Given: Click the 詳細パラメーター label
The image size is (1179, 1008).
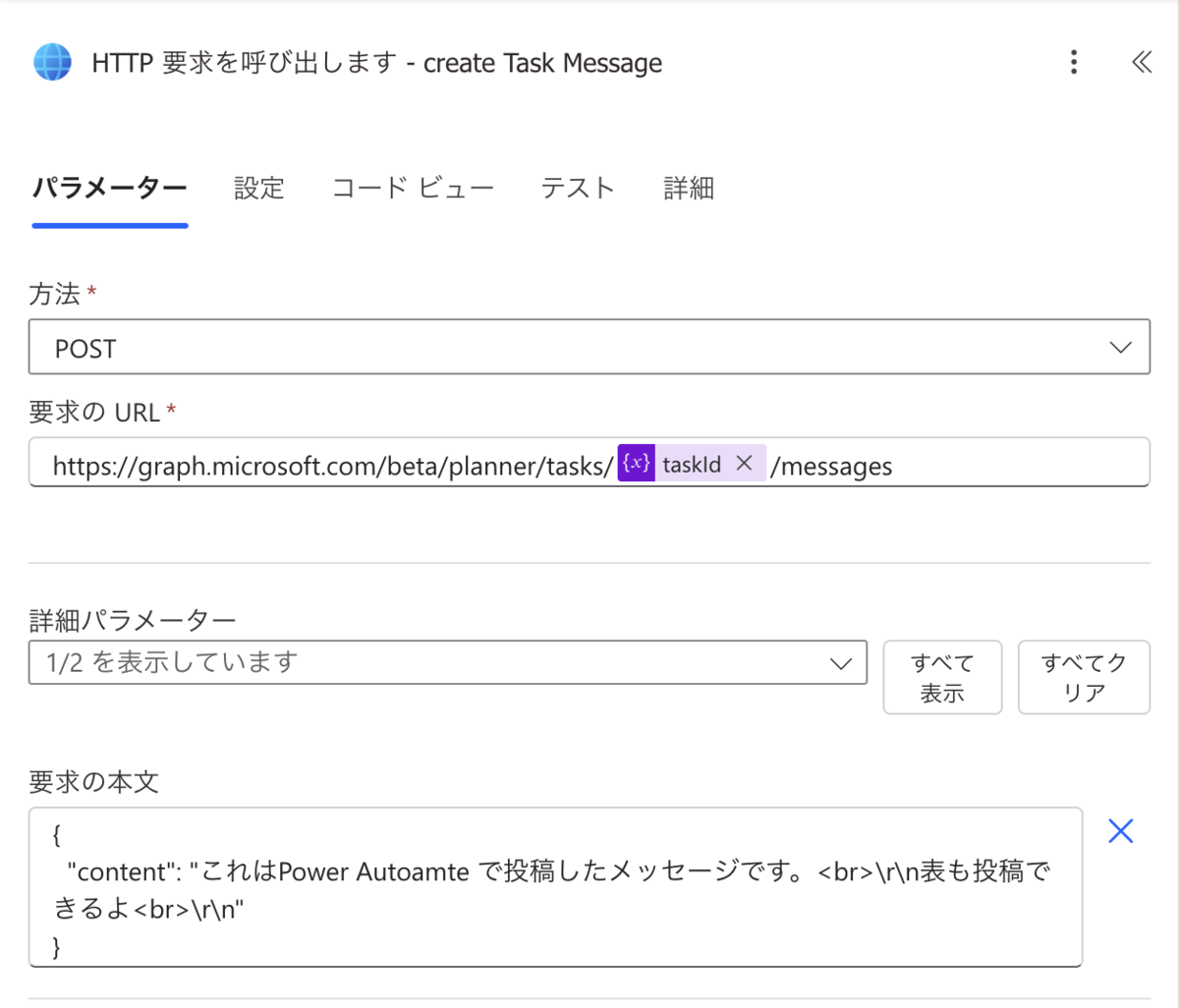Looking at the screenshot, I should [x=133, y=620].
